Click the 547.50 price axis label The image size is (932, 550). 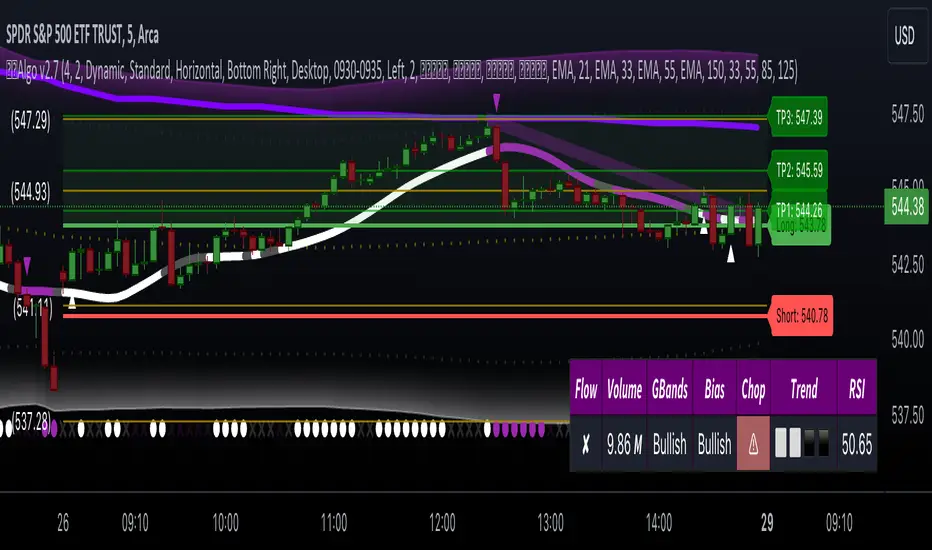[x=908, y=114]
